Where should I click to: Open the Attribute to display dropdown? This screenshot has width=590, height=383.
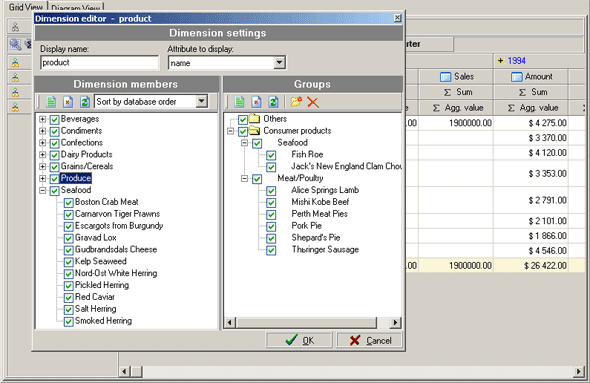[x=279, y=62]
